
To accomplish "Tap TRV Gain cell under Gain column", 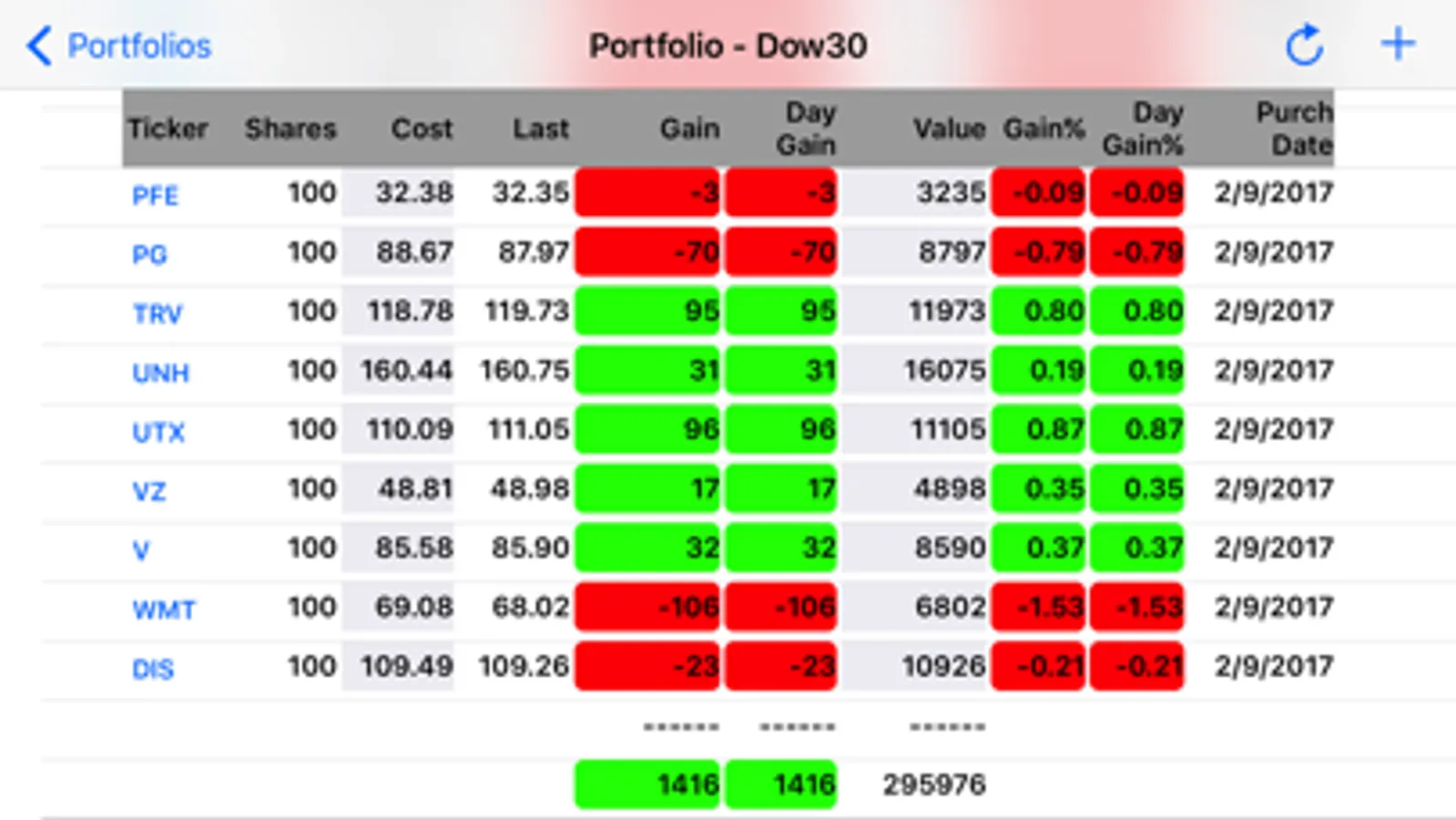I will click(x=647, y=311).
